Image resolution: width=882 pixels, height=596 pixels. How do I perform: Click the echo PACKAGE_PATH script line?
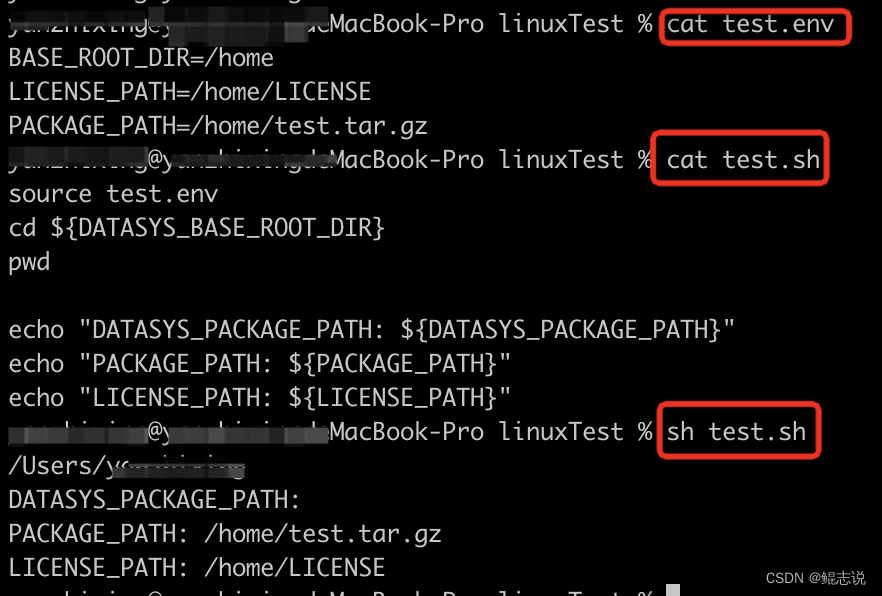tap(259, 364)
